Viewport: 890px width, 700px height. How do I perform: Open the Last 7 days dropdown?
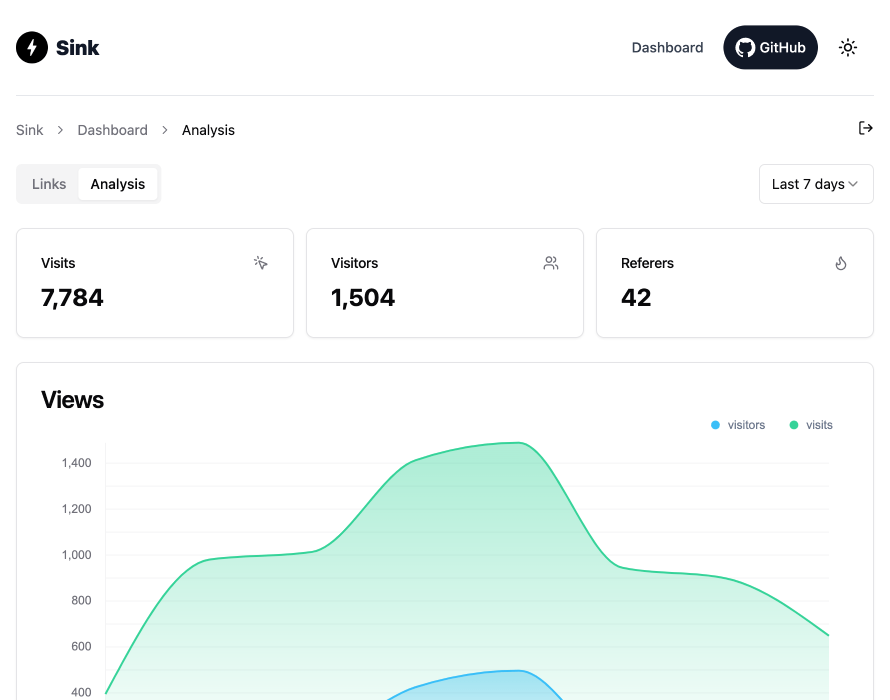[816, 184]
